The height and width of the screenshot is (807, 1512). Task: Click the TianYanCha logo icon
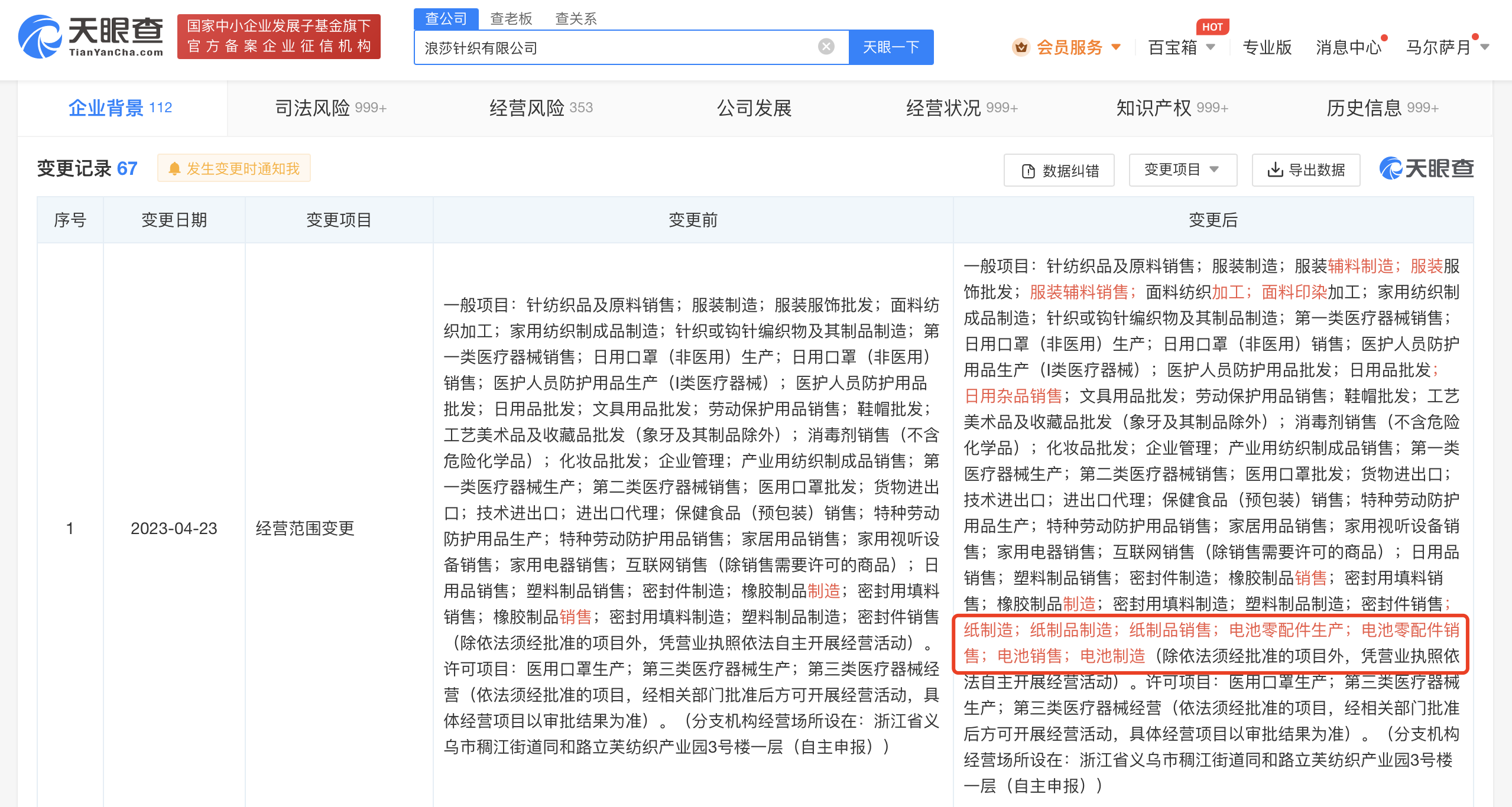point(40,37)
